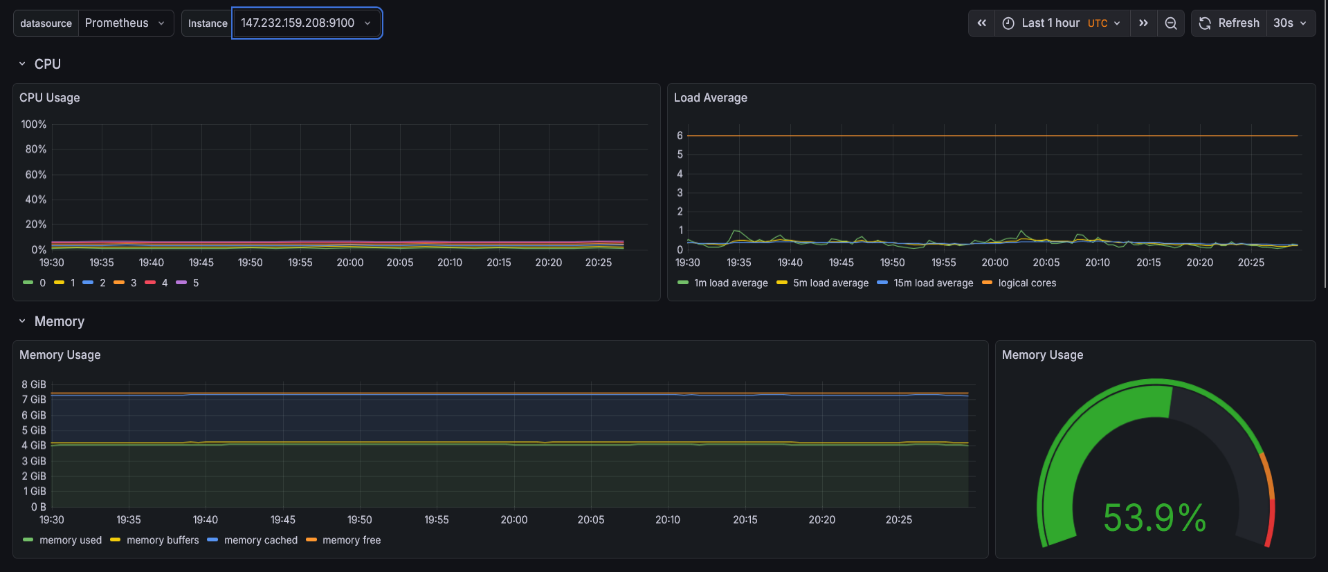Toggle the '5m load average' legend series
Viewport: 1328px width, 572px height.
coord(829,283)
